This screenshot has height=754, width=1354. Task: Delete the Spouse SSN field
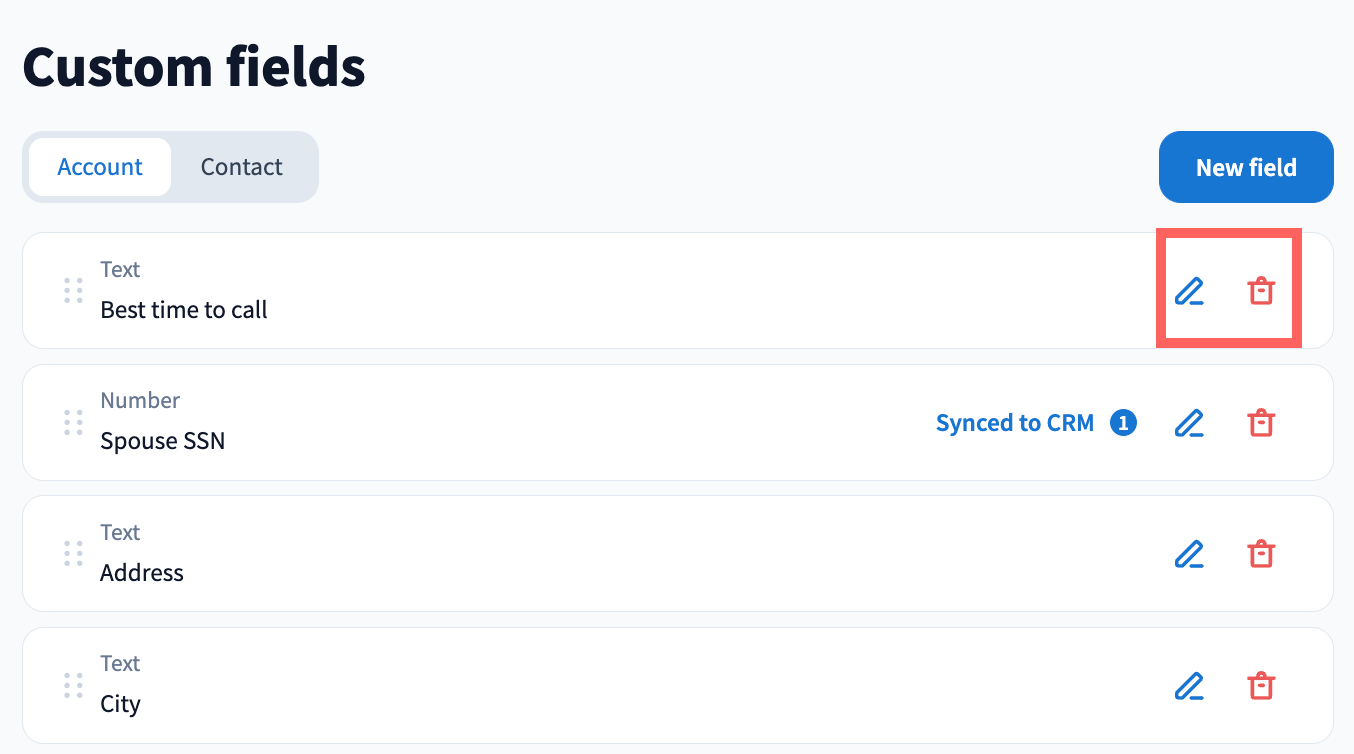[1261, 423]
